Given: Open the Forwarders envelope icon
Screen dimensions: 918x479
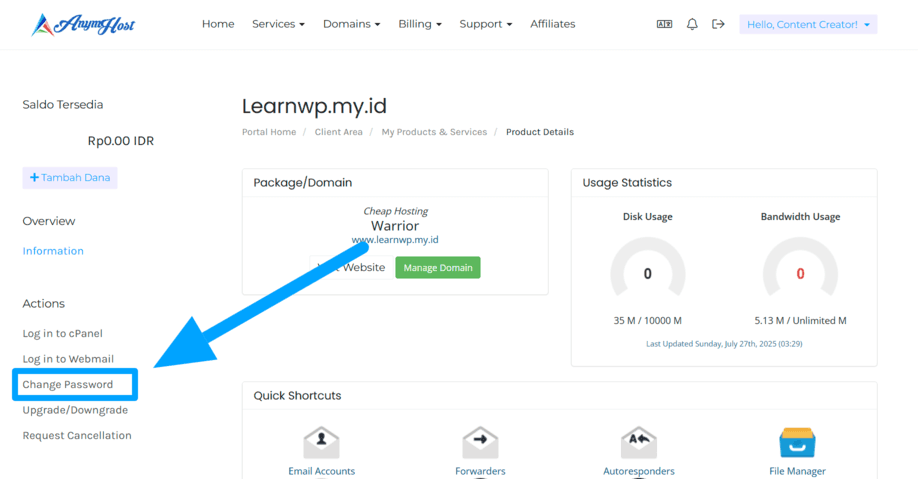Looking at the screenshot, I should [x=480, y=443].
